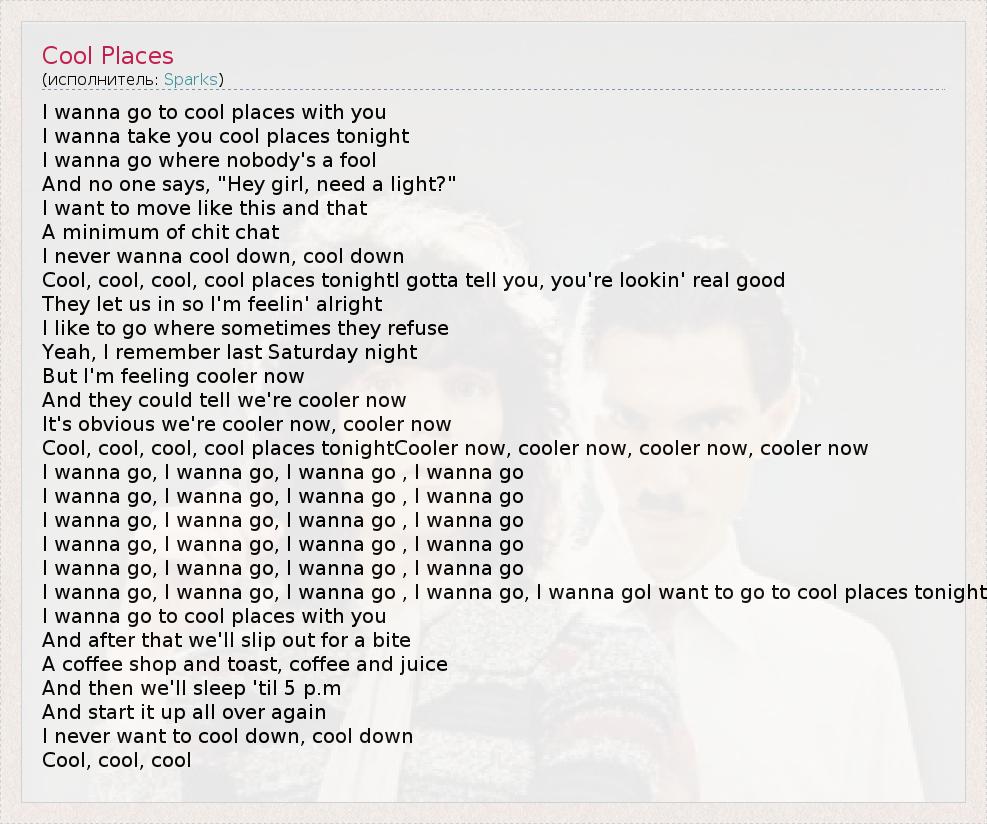Click the lyric line "I wanna take you cool places tonight"
Viewport: 987px width, 824px height.
tap(225, 136)
